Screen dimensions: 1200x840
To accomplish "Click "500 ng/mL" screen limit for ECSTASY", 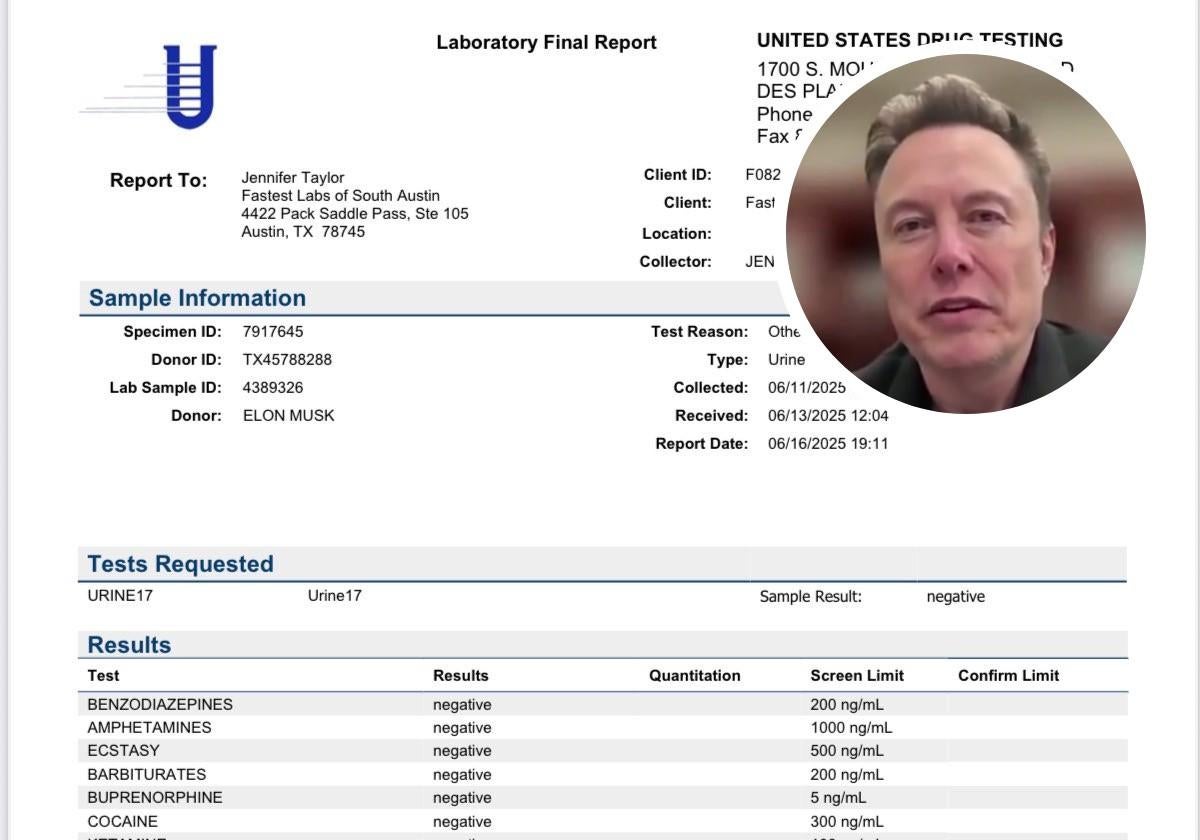I will (847, 751).
